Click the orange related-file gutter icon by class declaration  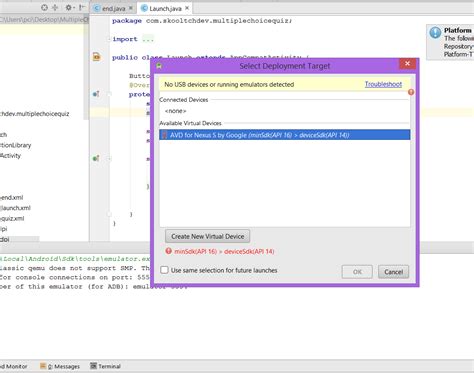click(x=97, y=57)
